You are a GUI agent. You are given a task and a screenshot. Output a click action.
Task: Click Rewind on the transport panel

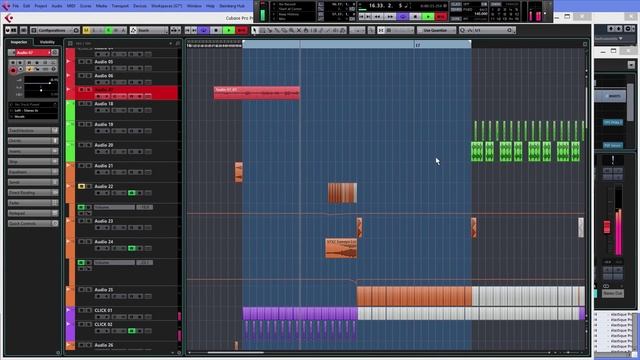[x=378, y=17]
